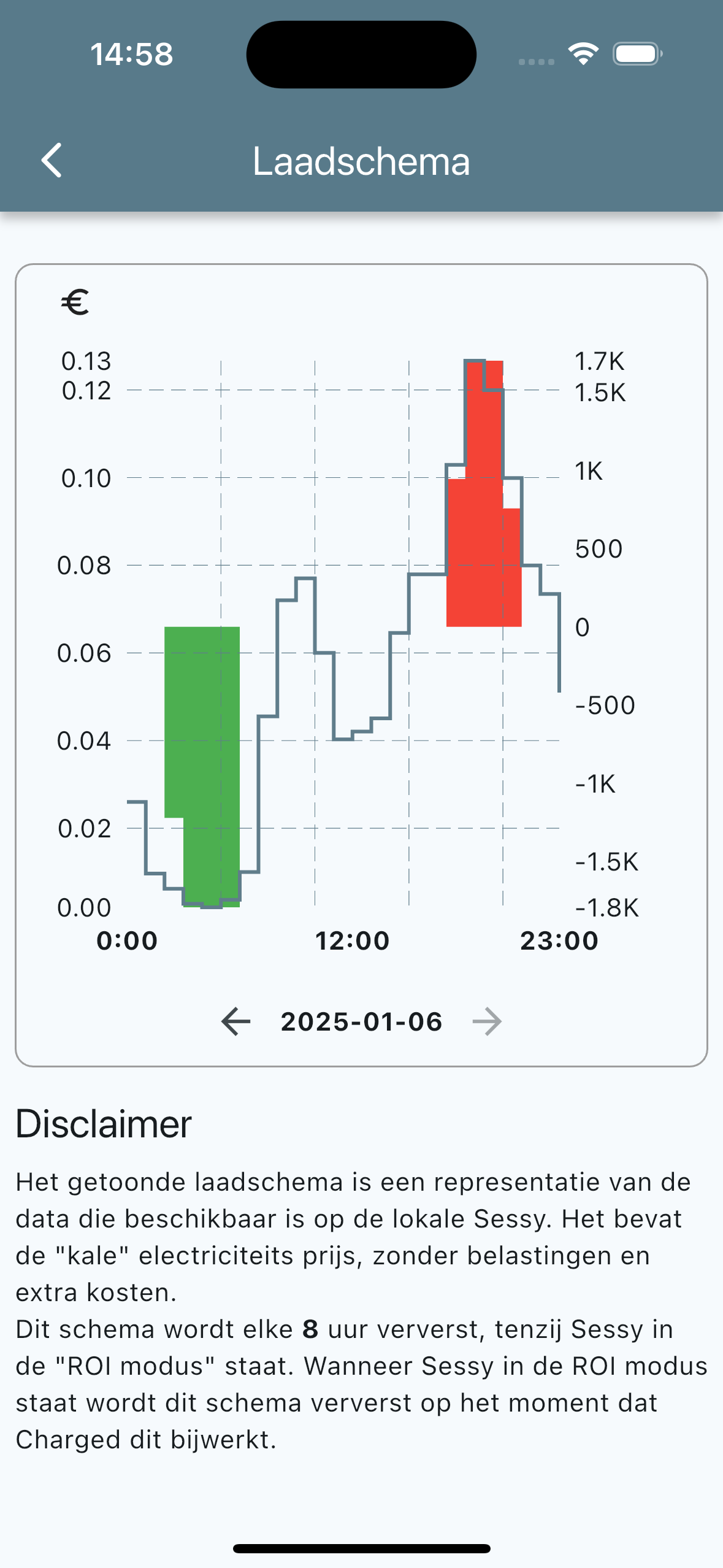Tap the 0.13 price axis label
This screenshot has height=1568, width=723.
[86, 361]
